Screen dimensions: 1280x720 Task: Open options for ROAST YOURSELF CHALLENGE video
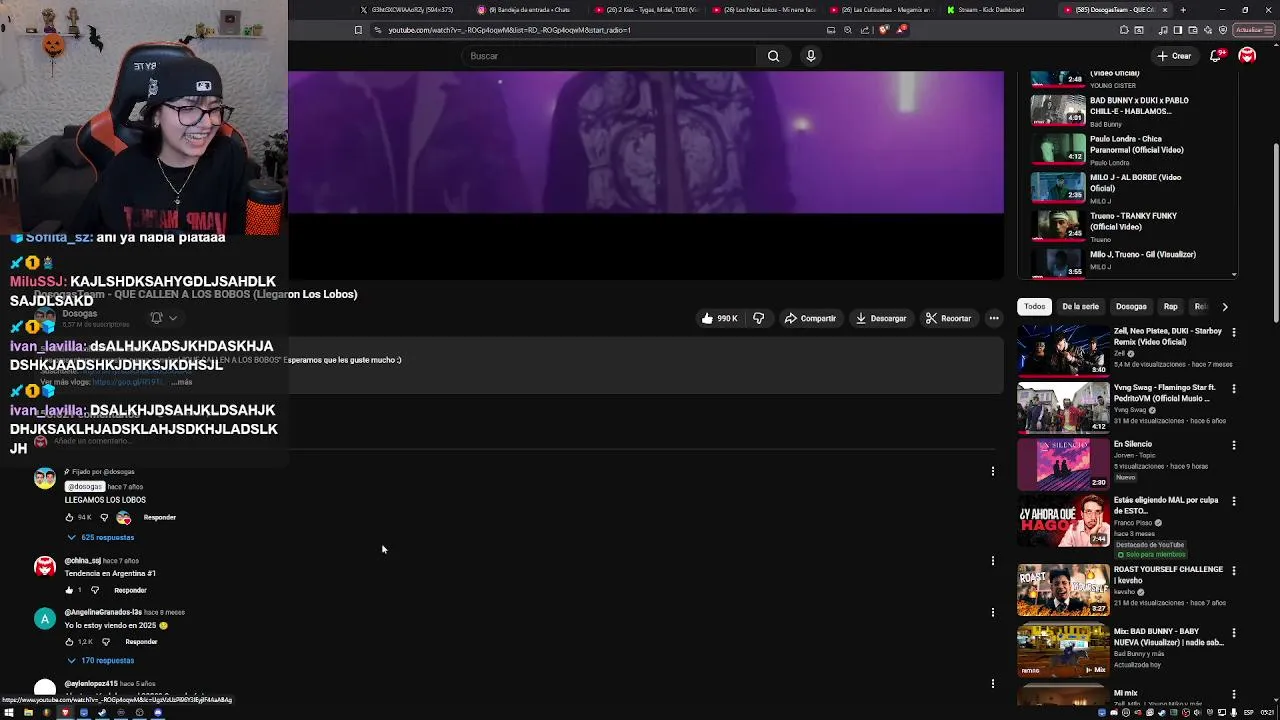[x=1233, y=570]
